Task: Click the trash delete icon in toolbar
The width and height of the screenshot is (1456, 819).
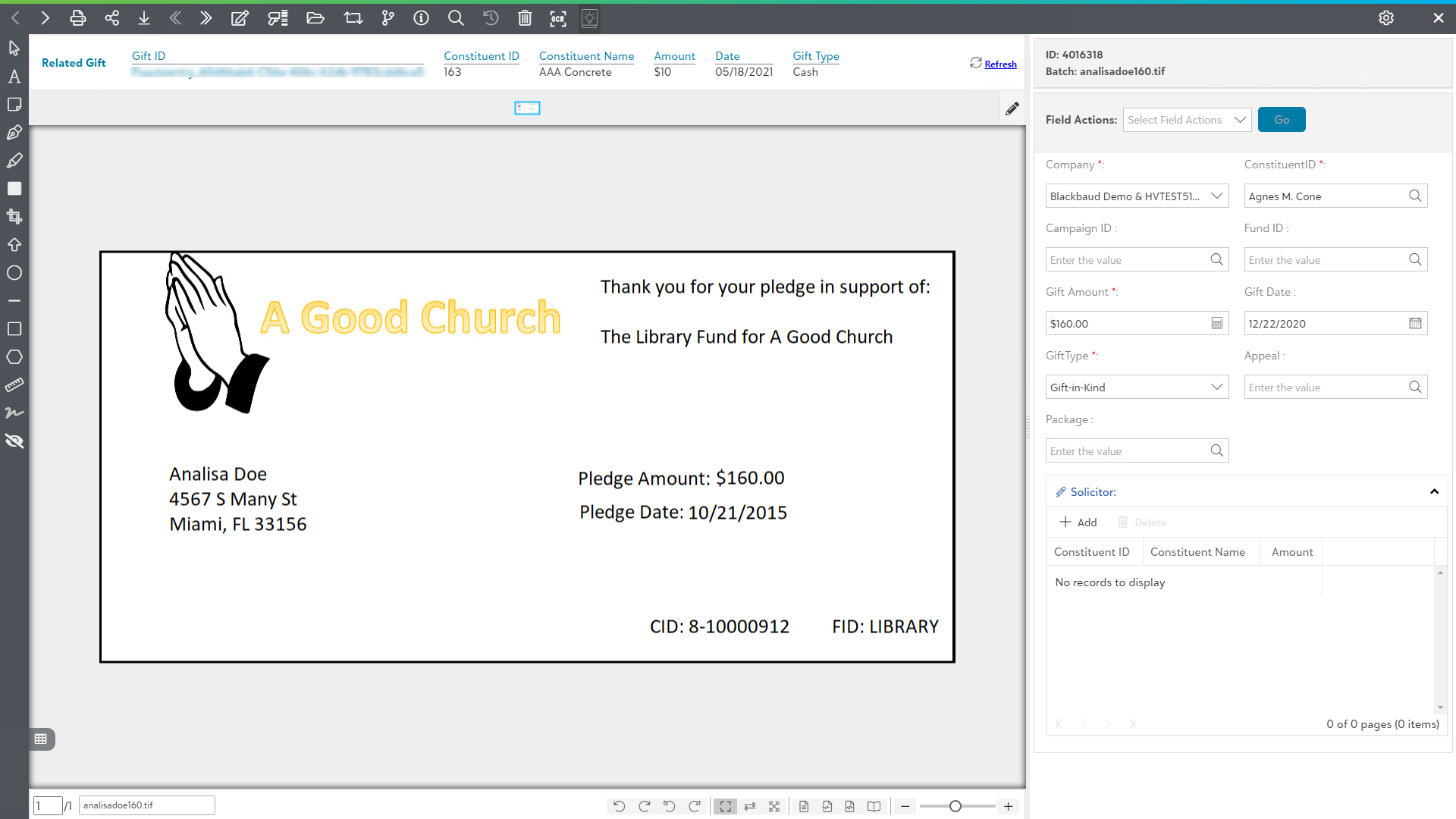Action: coord(525,18)
